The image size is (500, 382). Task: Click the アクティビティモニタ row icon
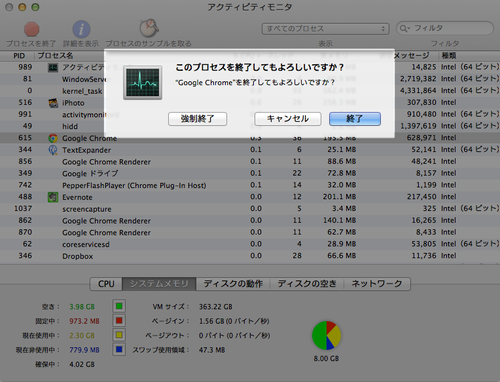pyautogui.click(x=53, y=68)
